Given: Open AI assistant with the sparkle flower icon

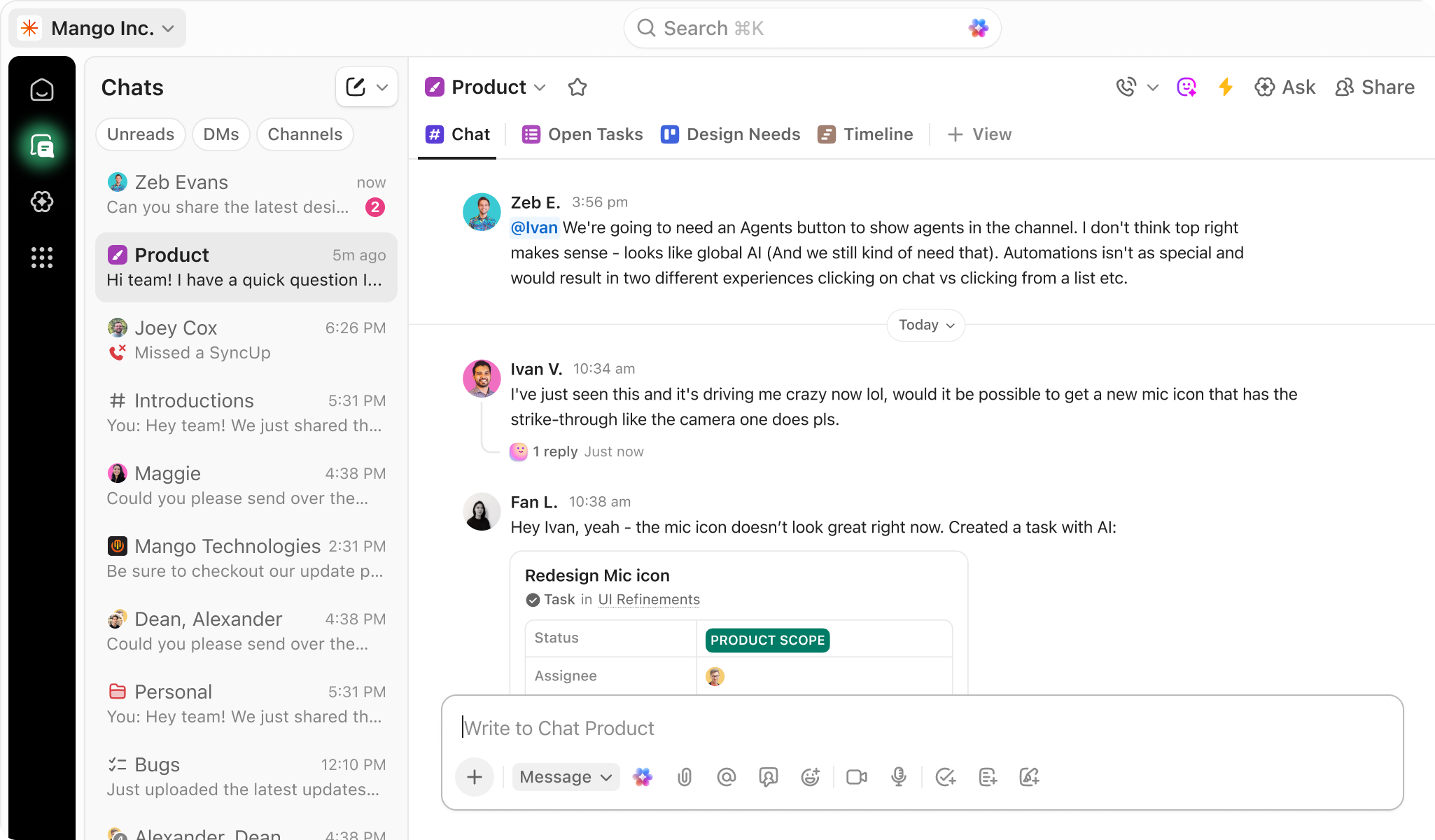Looking at the screenshot, I should coord(643,777).
